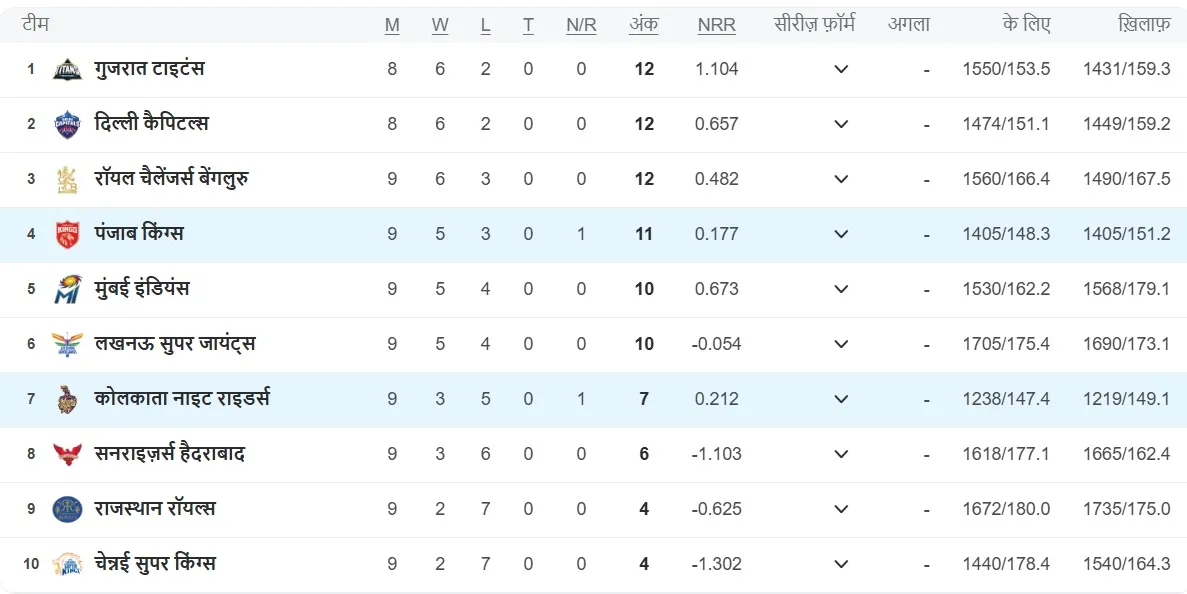Click the Royal Challengers Bengaluru logo
The height and width of the screenshot is (594, 1187).
click(67, 180)
